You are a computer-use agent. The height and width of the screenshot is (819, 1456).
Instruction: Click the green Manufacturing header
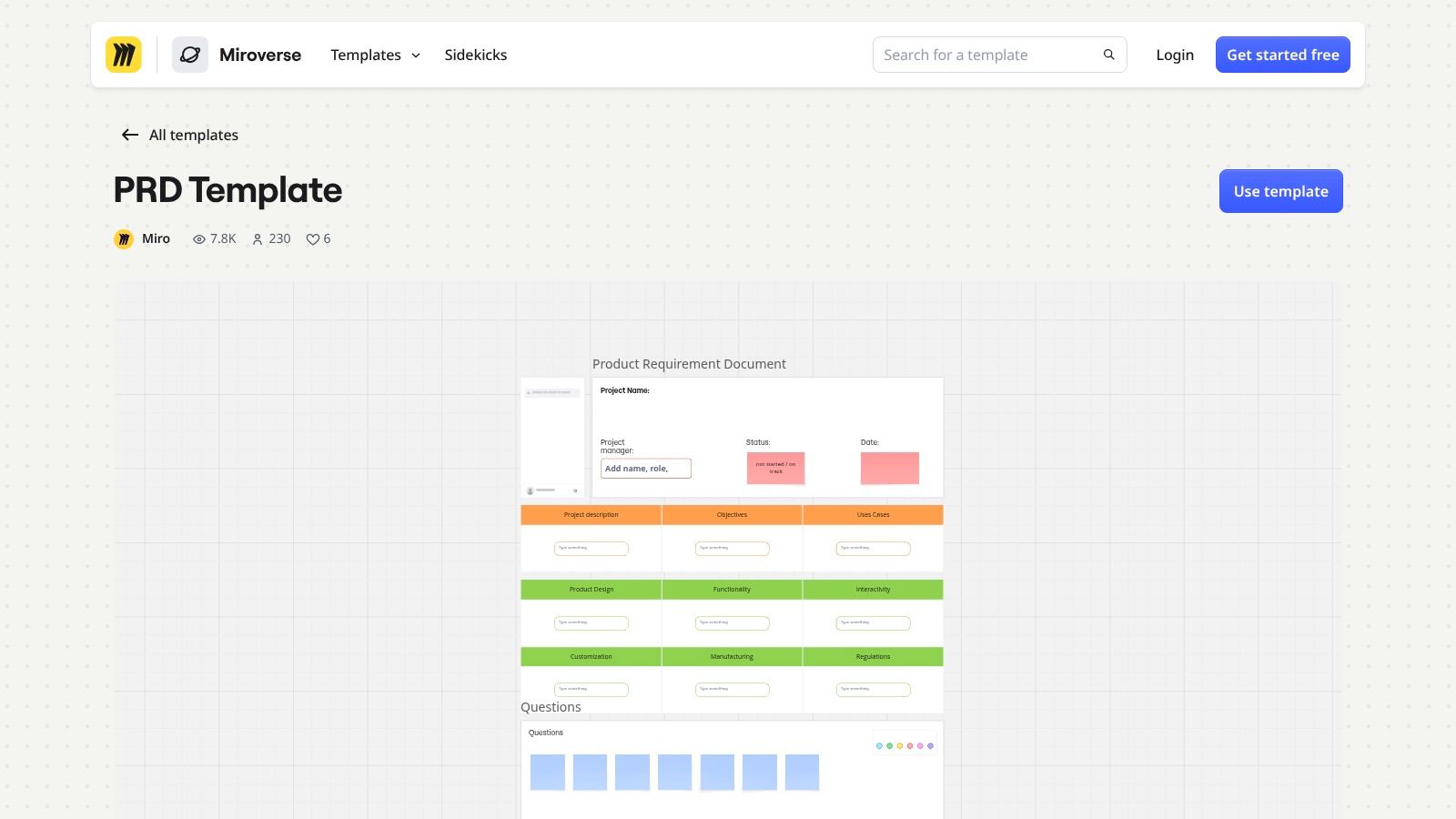pyautogui.click(x=732, y=657)
